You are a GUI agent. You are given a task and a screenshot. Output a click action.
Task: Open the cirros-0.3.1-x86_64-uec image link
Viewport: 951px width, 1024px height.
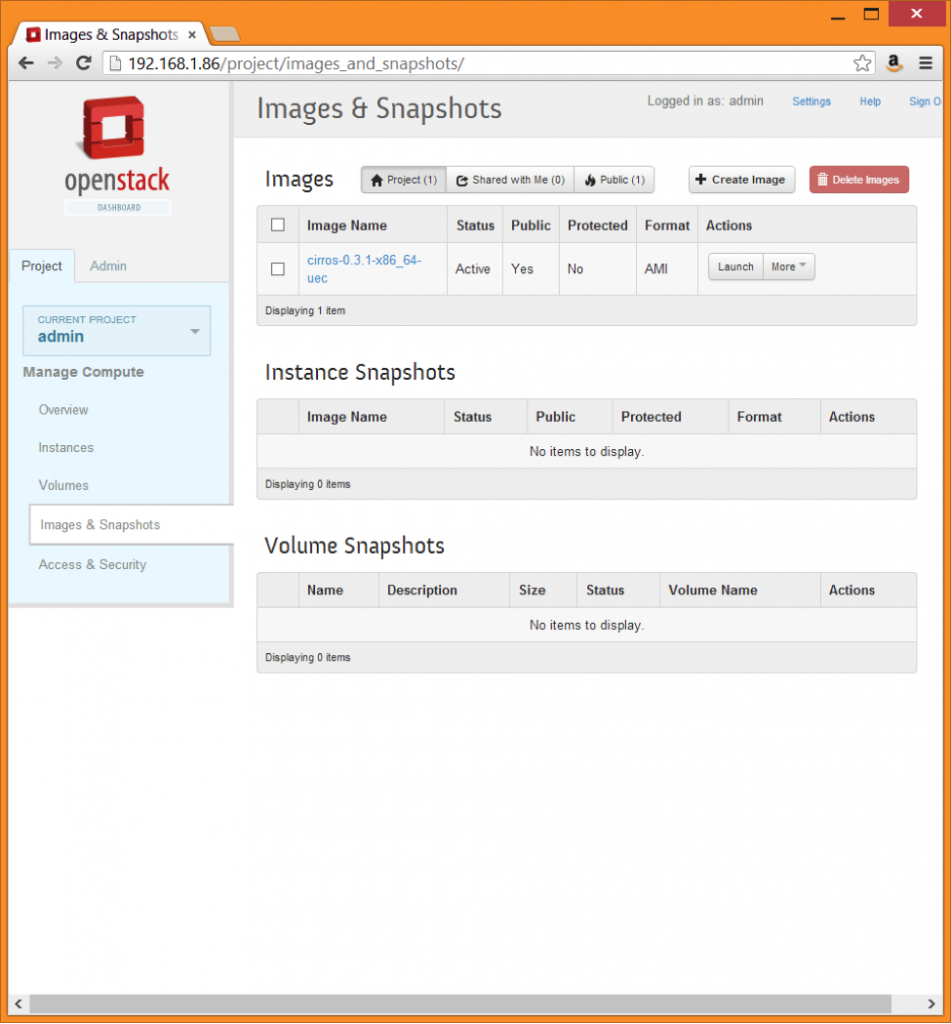pos(364,269)
